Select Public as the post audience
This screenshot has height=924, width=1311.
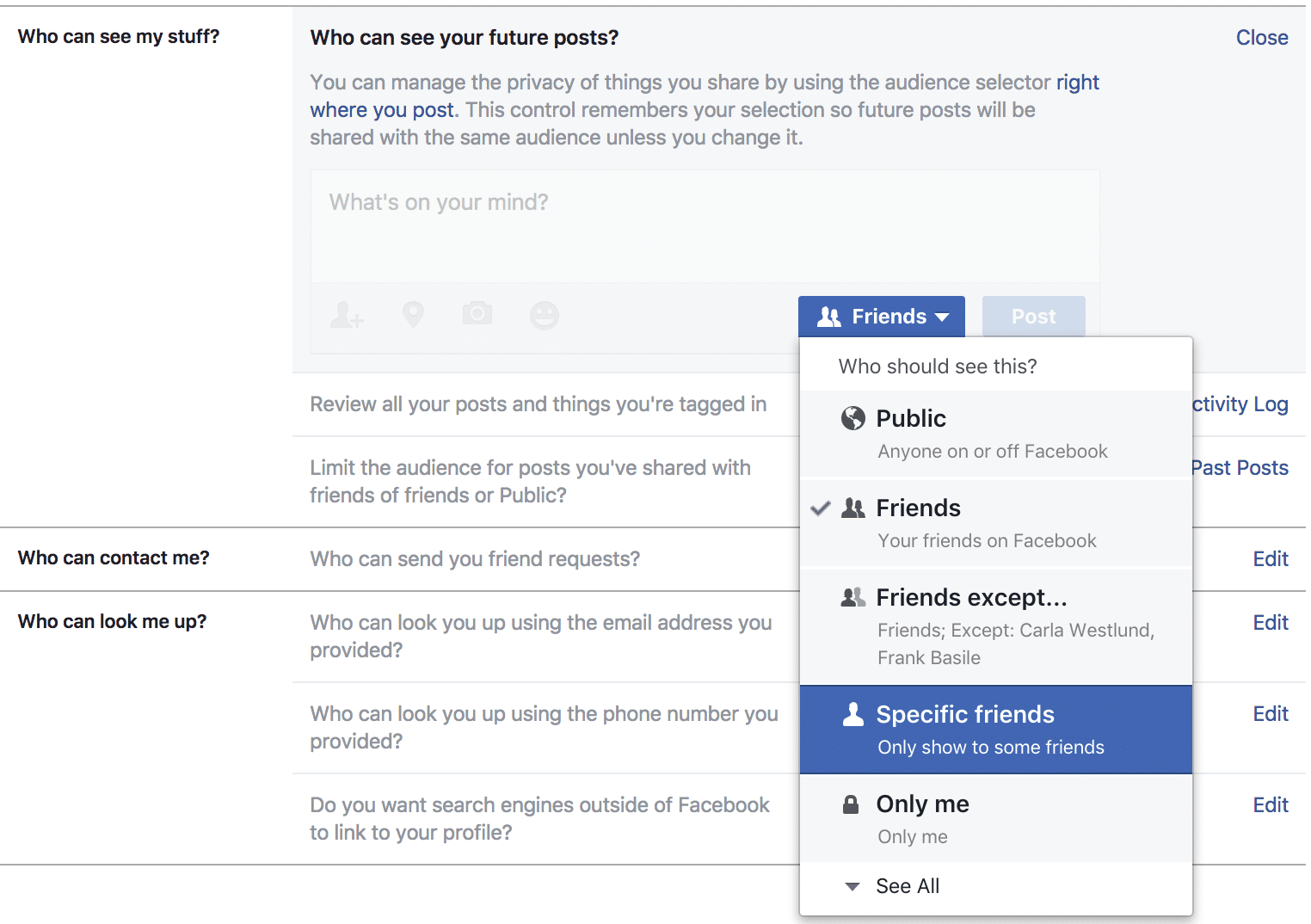(x=911, y=418)
